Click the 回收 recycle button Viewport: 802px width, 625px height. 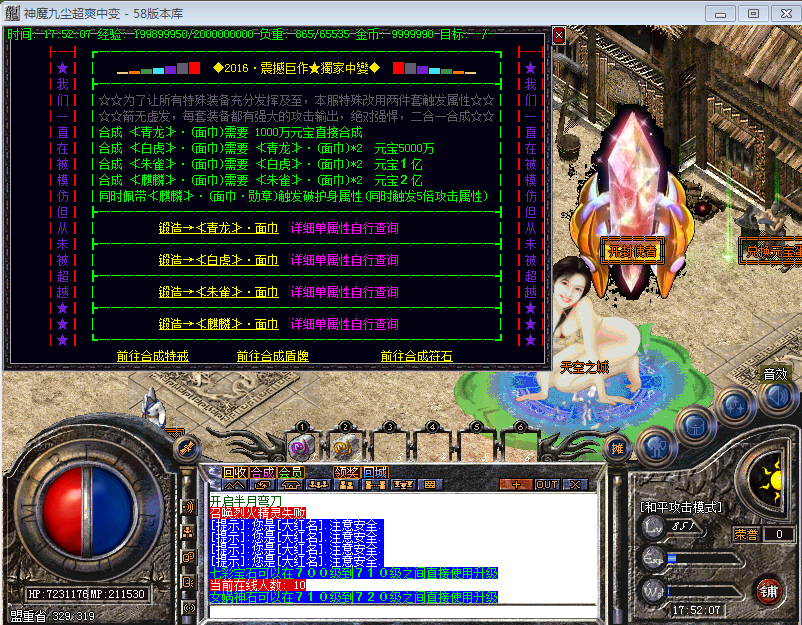[x=235, y=472]
